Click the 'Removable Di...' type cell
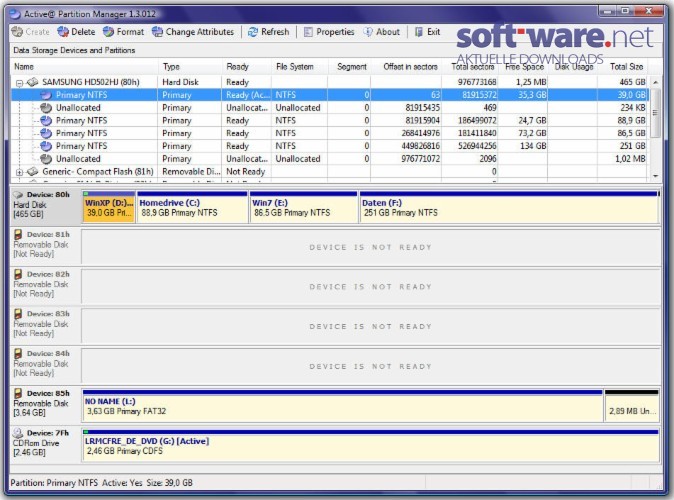Image resolution: width=674 pixels, height=500 pixels. point(191,172)
